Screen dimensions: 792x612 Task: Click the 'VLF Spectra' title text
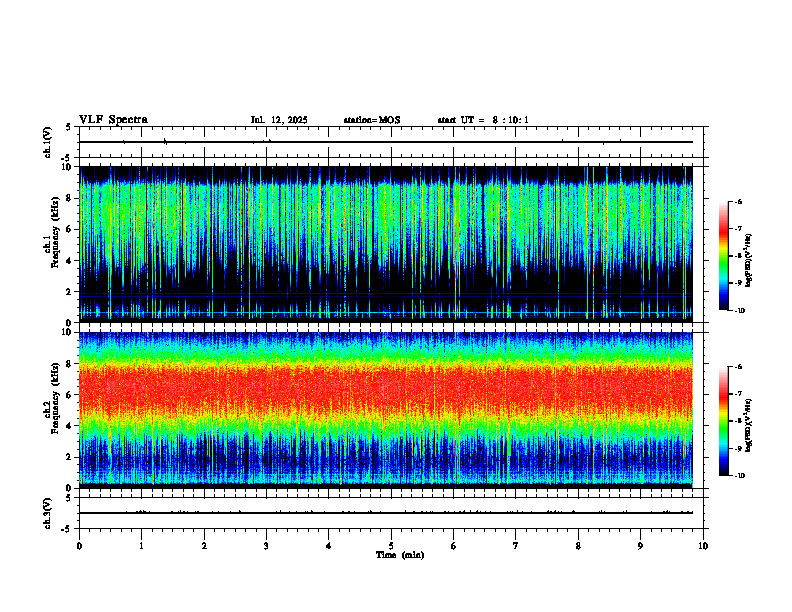coord(113,120)
